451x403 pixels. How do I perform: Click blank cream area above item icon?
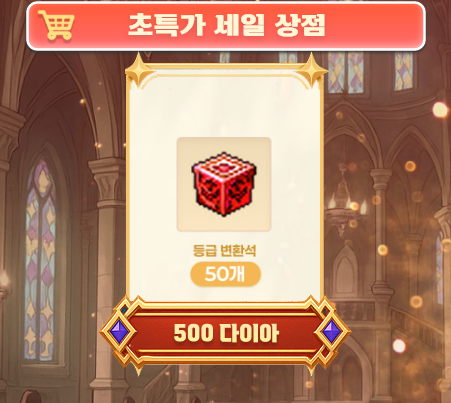223,107
